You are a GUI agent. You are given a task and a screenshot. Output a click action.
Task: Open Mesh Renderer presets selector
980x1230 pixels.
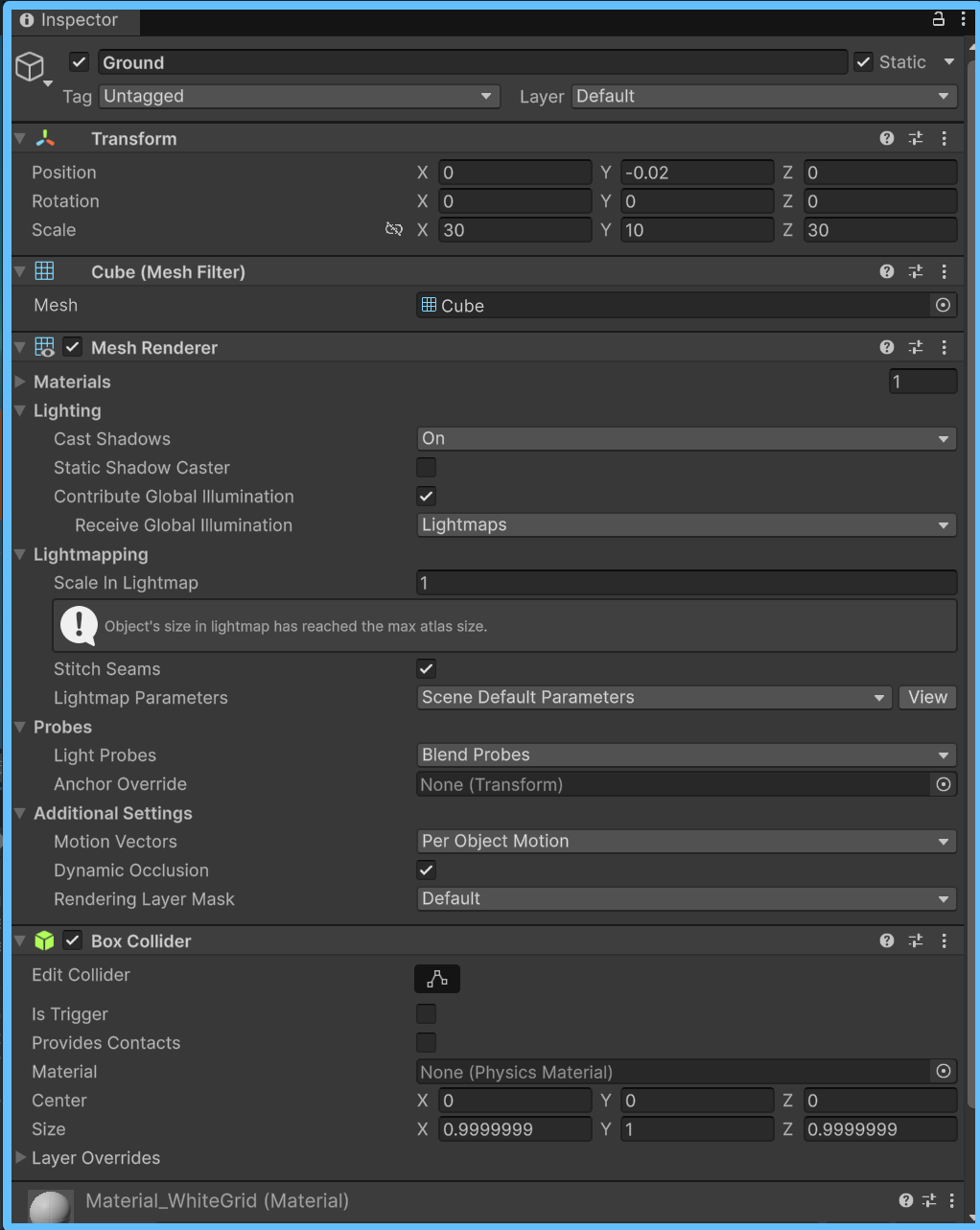point(916,347)
